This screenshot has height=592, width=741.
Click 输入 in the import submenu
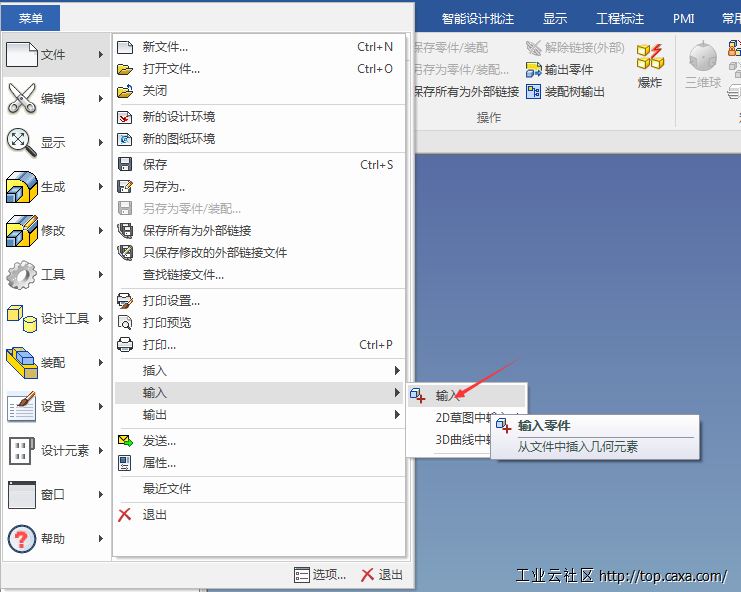pos(447,396)
